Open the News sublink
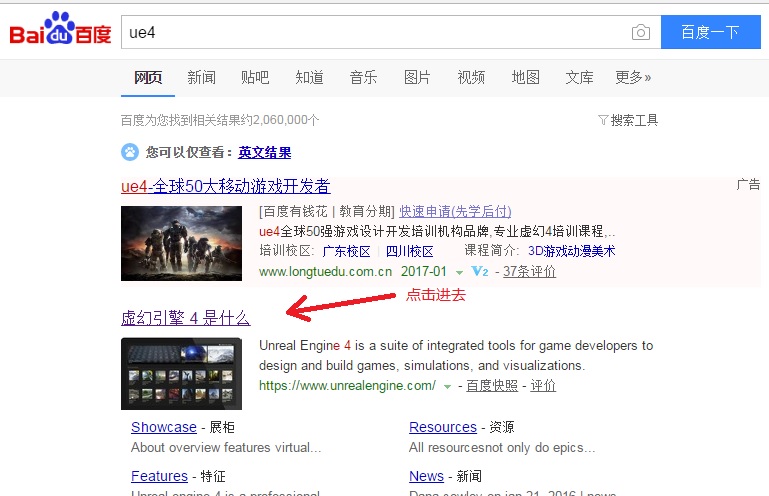Viewport: 769px width, 496px height. point(426,476)
